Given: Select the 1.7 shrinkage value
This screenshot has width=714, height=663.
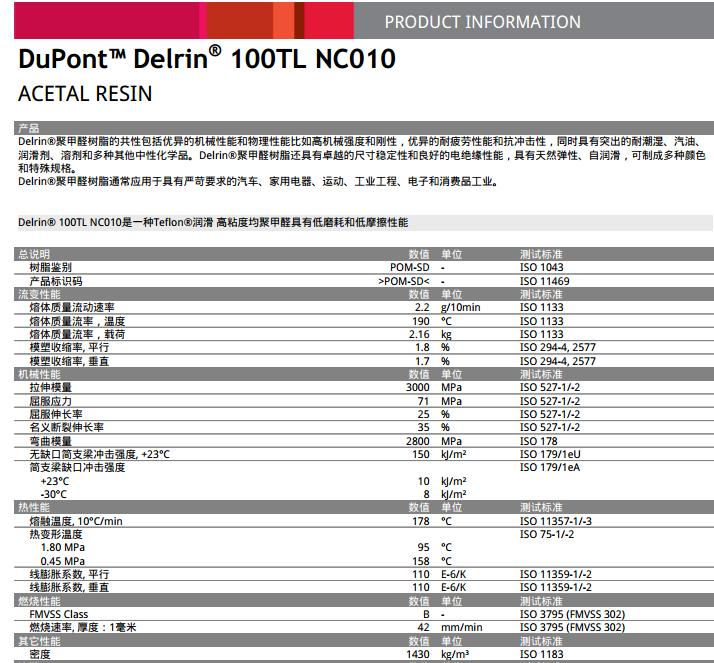Looking at the screenshot, I should point(422,361).
